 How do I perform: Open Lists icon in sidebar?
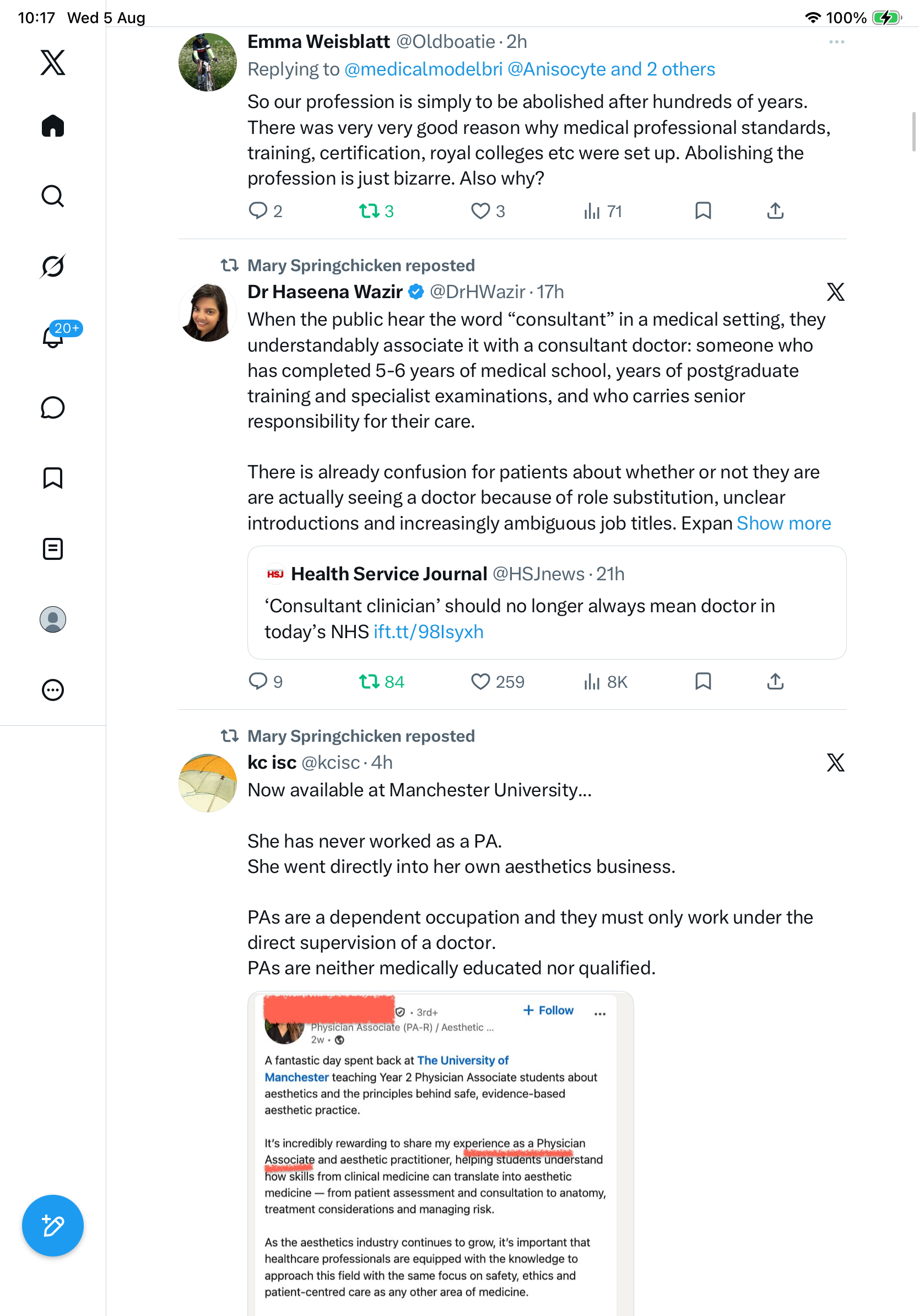(x=53, y=549)
